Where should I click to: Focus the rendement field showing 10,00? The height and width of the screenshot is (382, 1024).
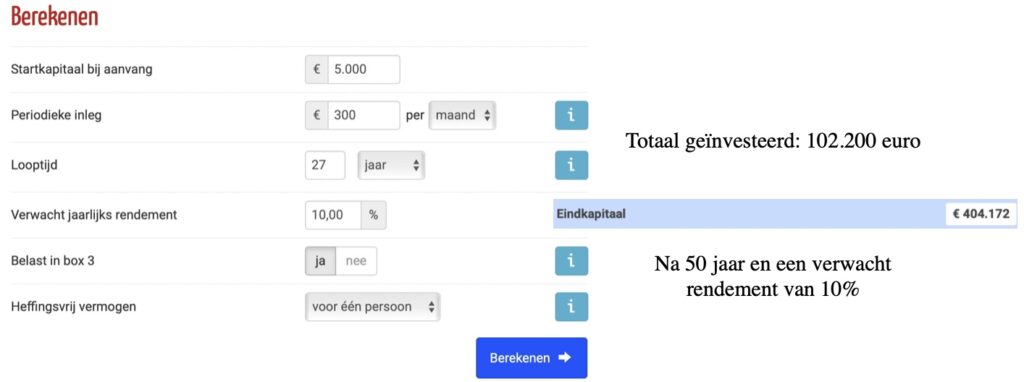click(x=333, y=214)
